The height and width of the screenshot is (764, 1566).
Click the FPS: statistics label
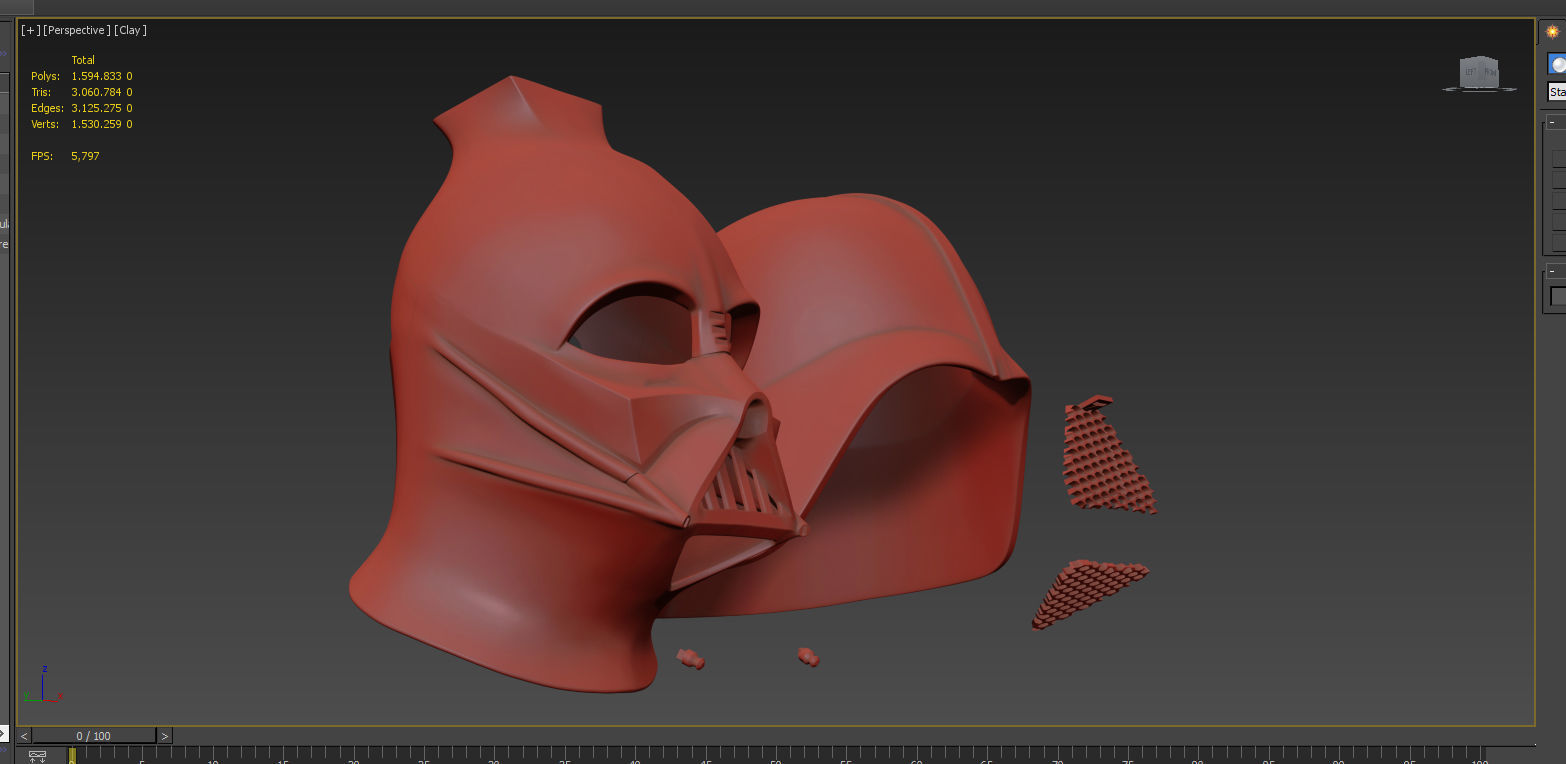tap(41, 156)
